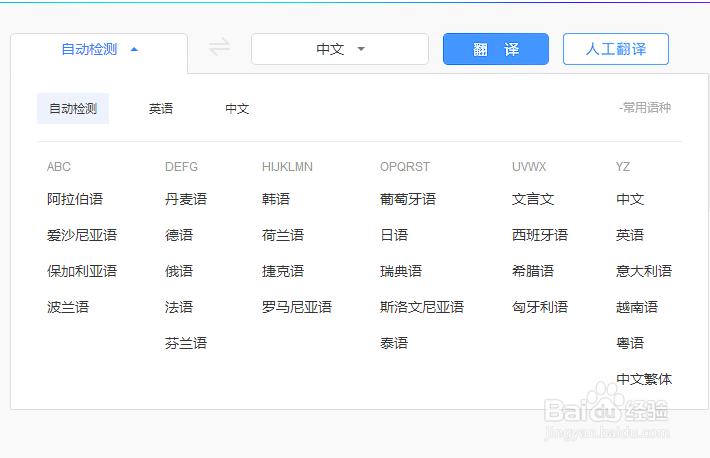This screenshot has width=710, height=458.
Task: Select 丹麦语 in the DEFG column
Action: coord(186,199)
